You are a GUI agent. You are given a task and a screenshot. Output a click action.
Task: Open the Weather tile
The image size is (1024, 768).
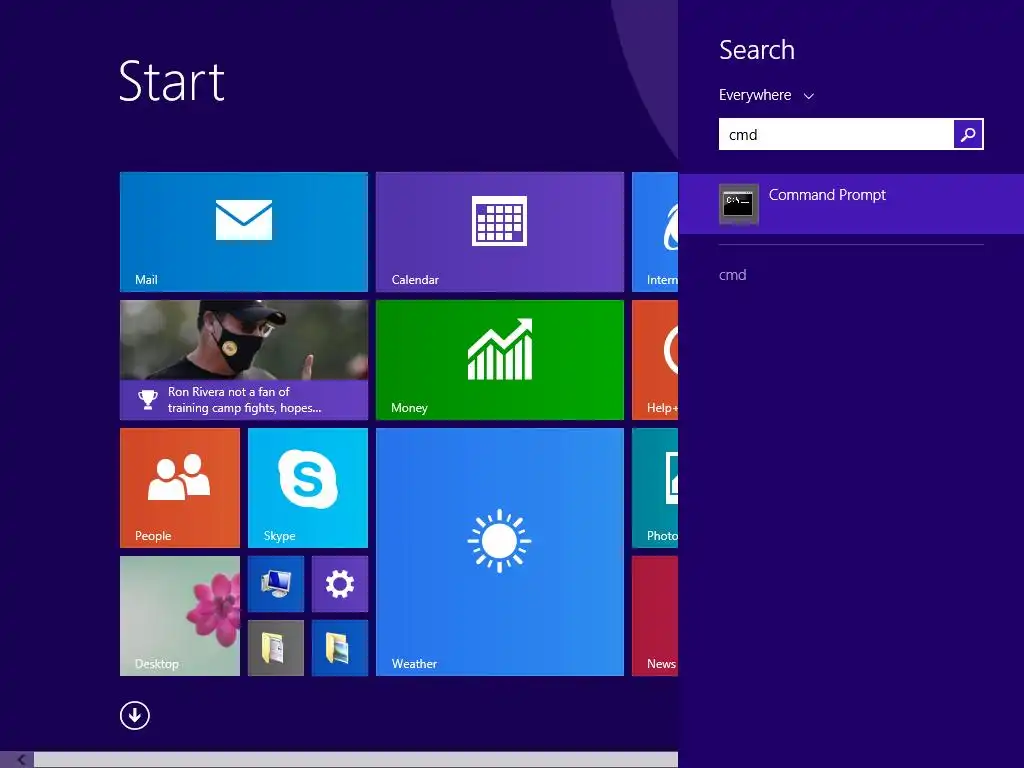pyautogui.click(x=500, y=552)
